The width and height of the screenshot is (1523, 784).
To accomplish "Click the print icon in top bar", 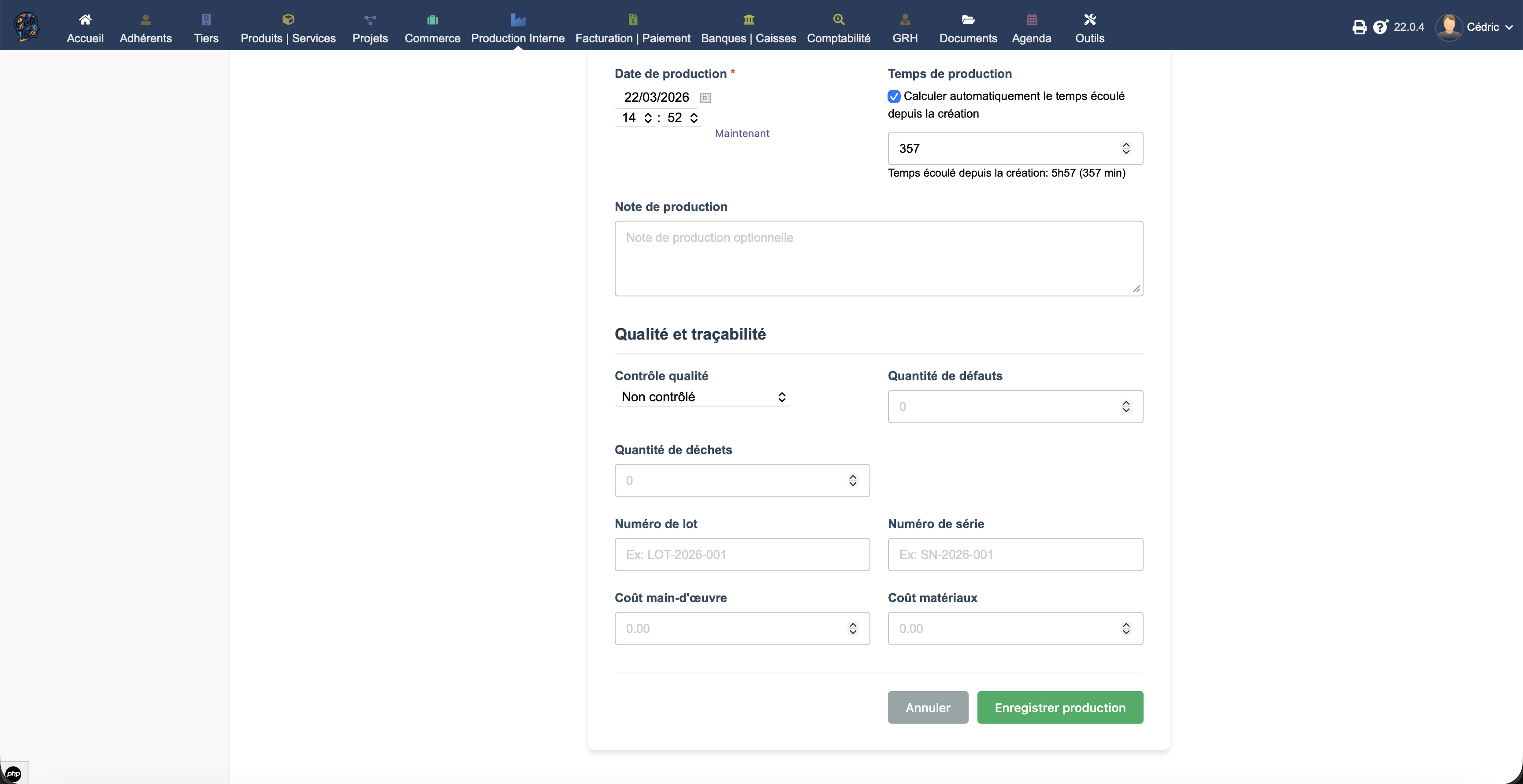I will click(1359, 27).
